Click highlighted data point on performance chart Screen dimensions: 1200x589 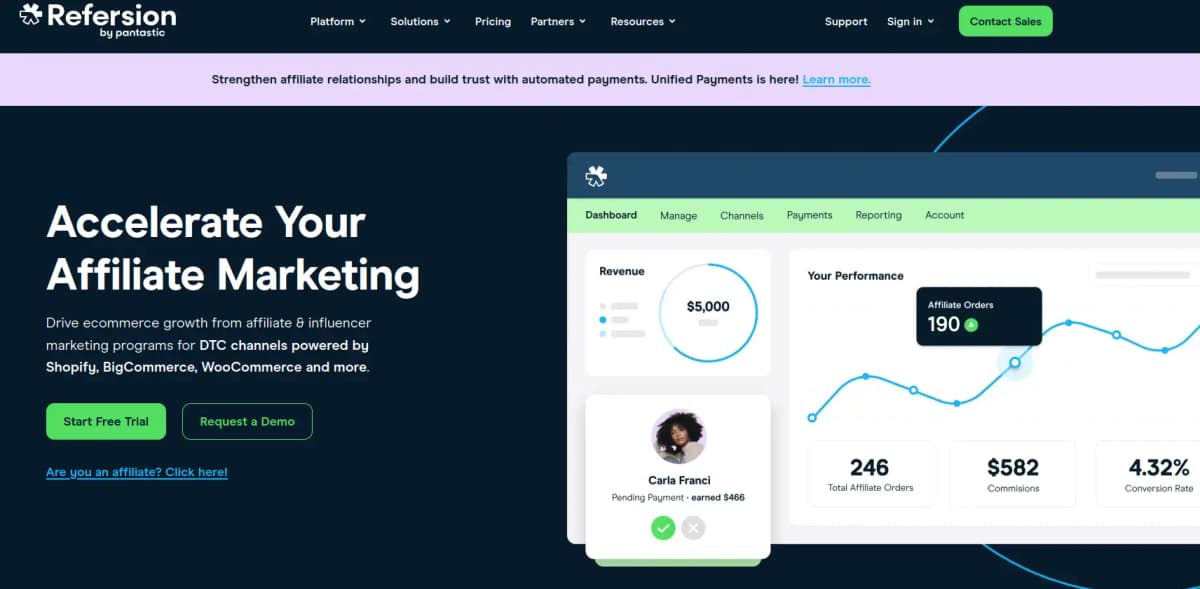(1015, 362)
